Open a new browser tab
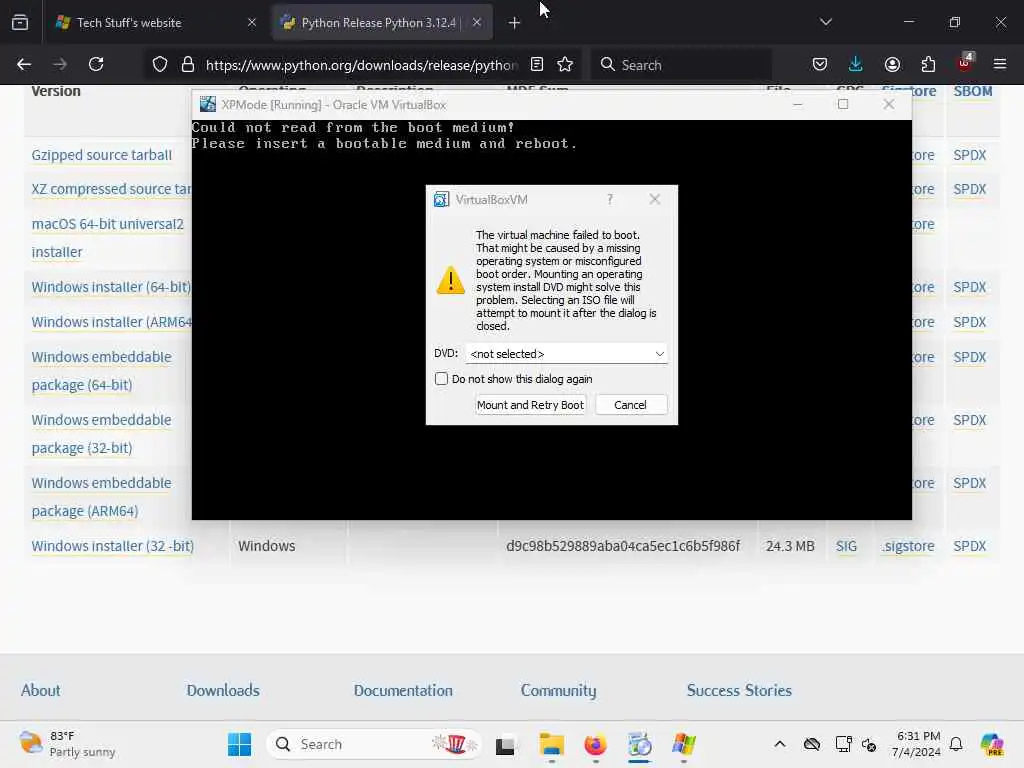The height and width of the screenshot is (768, 1024). [x=514, y=23]
